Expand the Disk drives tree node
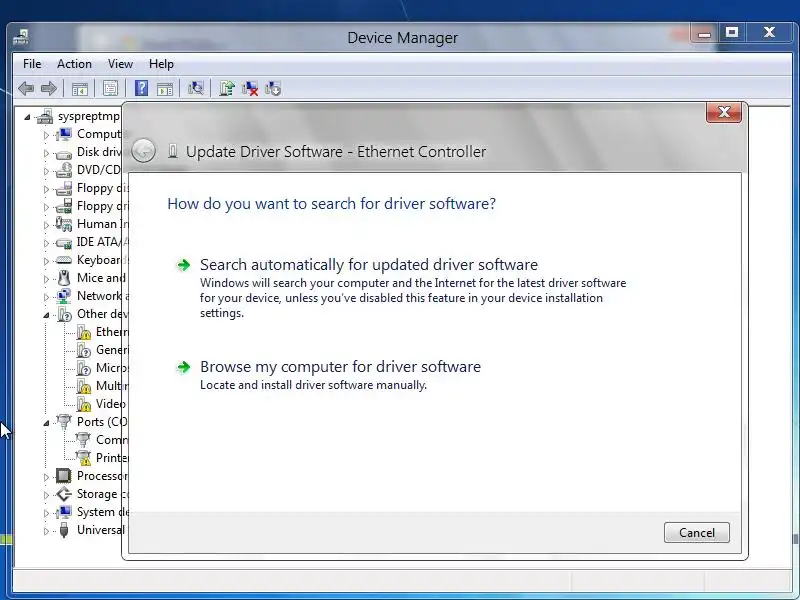800x600 pixels. point(46,153)
